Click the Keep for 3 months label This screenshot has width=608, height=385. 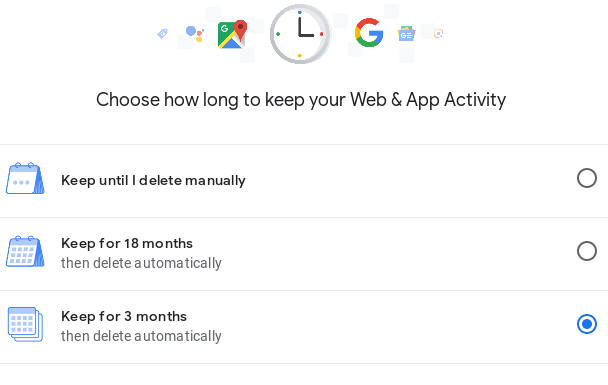point(124,316)
